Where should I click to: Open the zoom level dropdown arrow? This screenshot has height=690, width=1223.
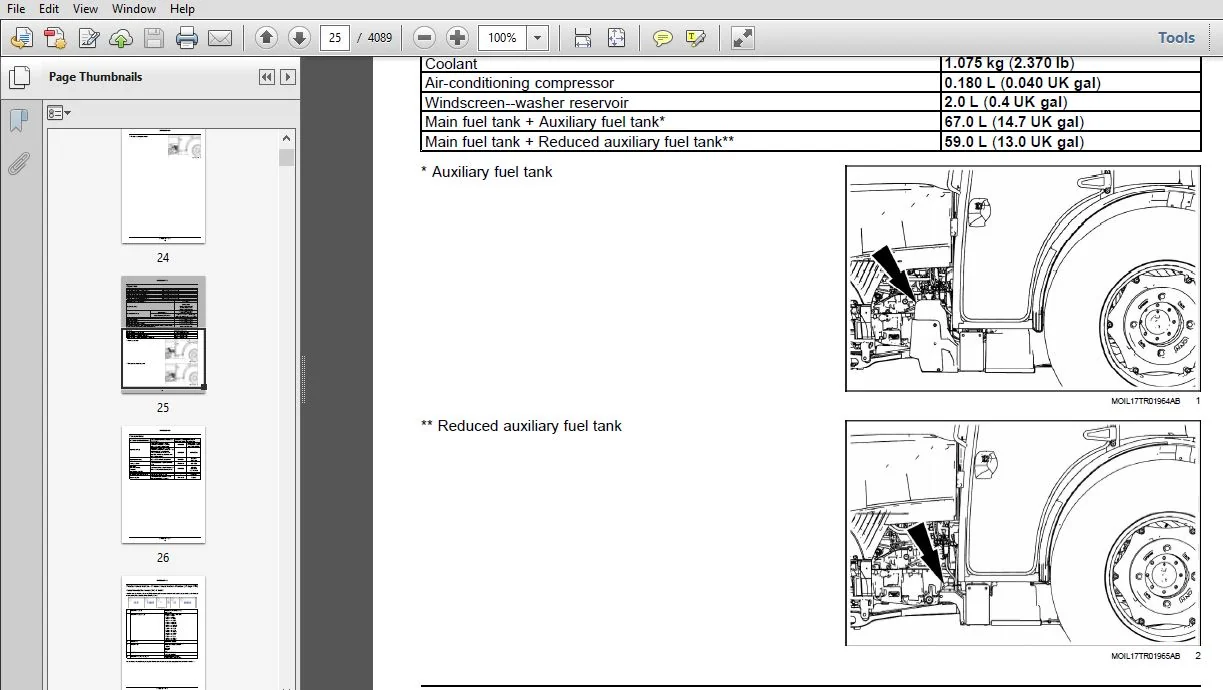click(538, 38)
